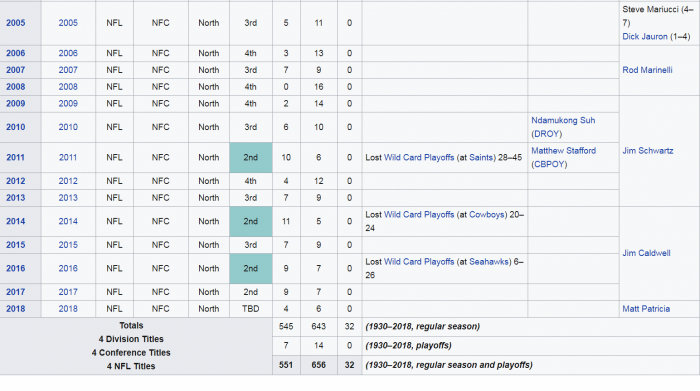Click the Jim Caldwell link

646,253
